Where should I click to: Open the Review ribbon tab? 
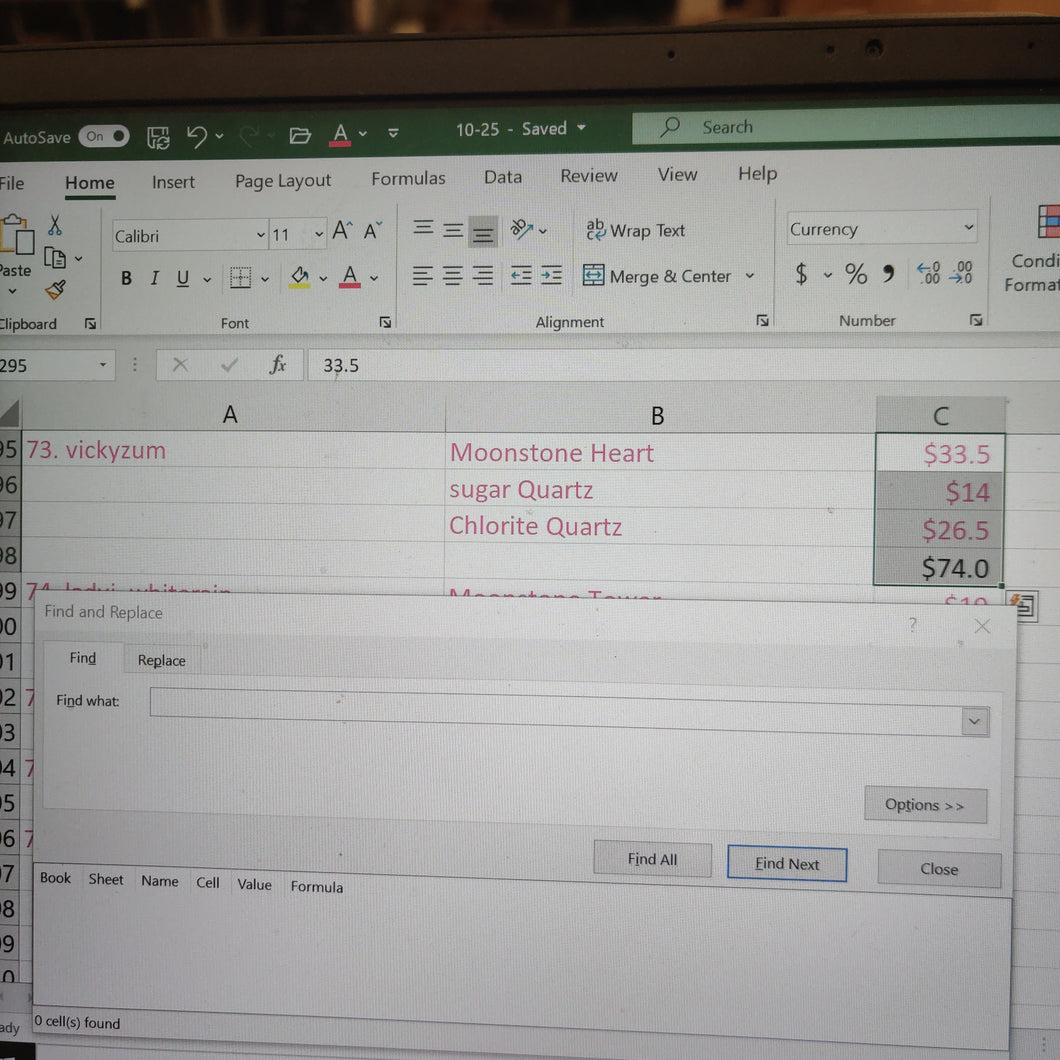coord(589,176)
